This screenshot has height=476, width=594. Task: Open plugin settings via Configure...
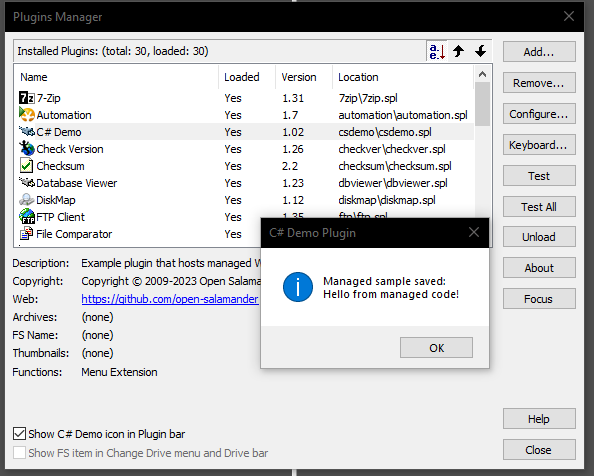pos(539,114)
